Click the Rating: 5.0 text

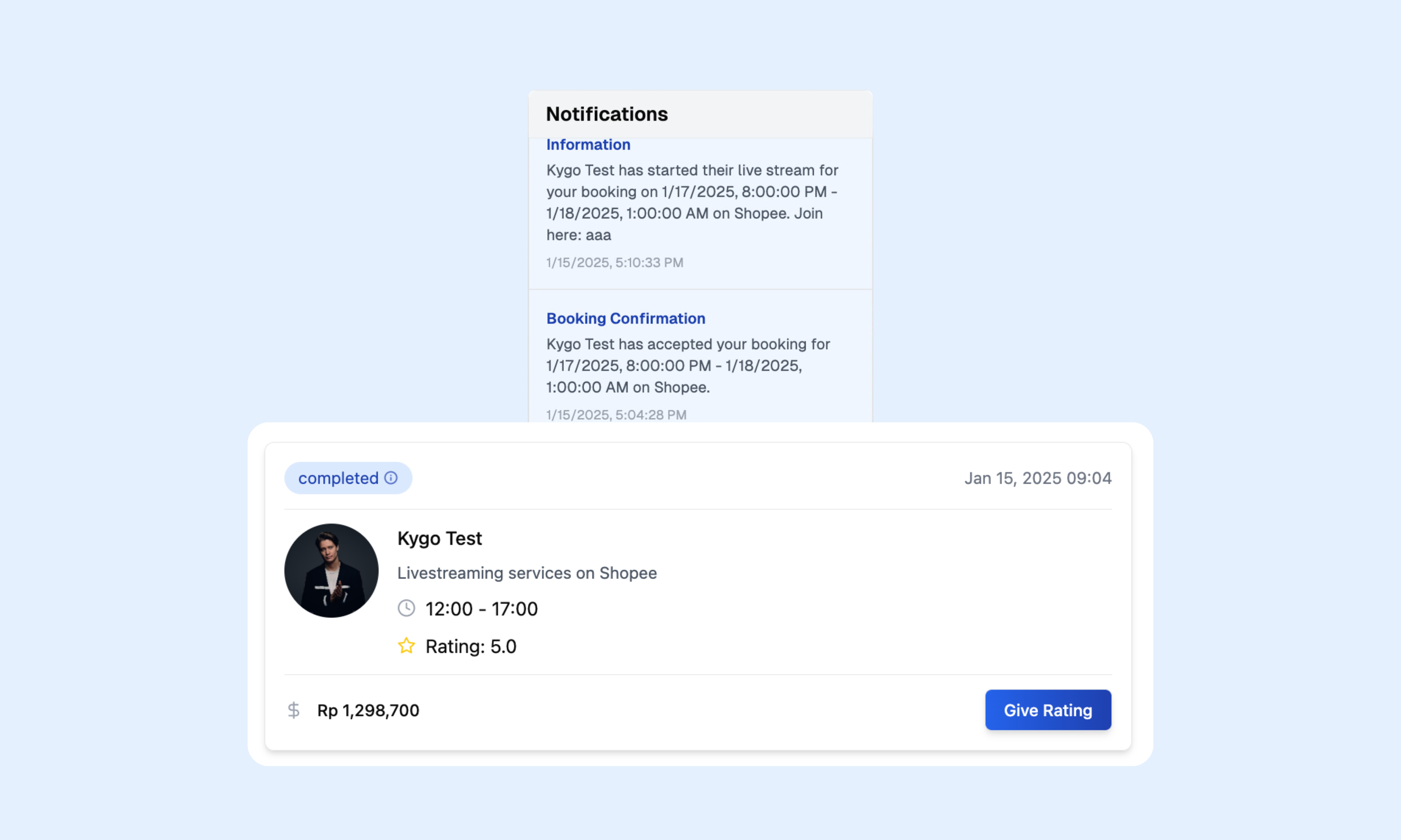point(471,646)
